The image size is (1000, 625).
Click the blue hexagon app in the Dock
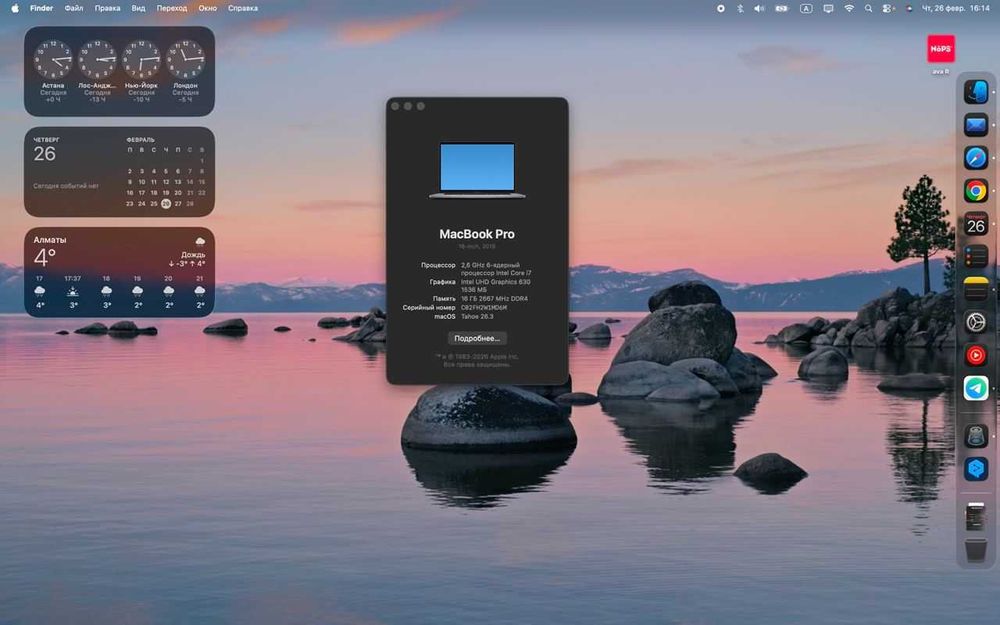(976, 469)
